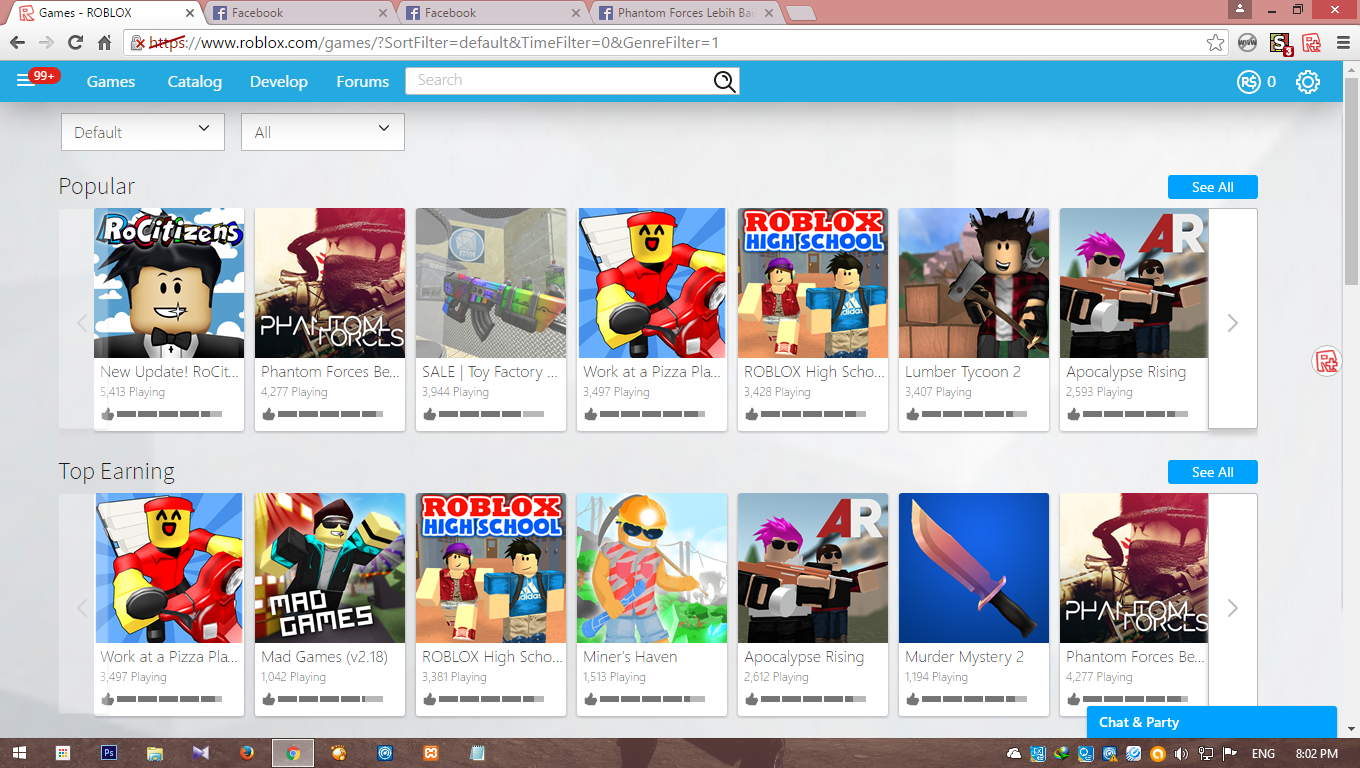Click See All for Popular games
1360x768 pixels.
pos(1213,187)
